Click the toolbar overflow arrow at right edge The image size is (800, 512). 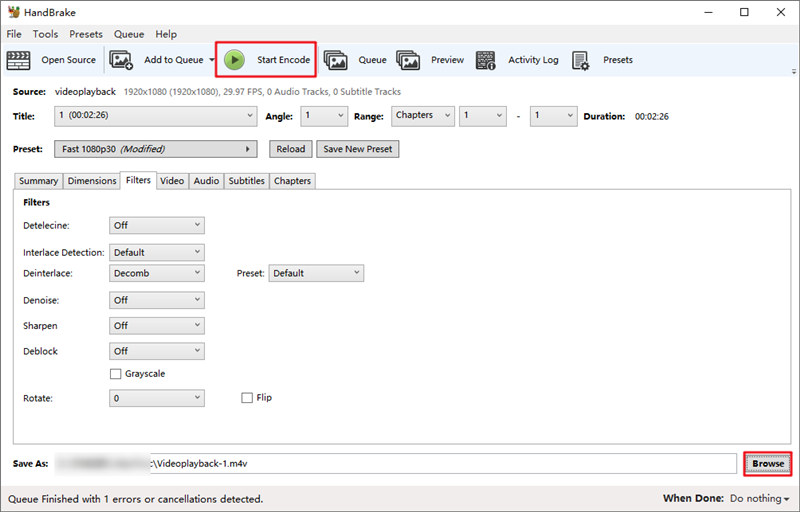tap(794, 72)
